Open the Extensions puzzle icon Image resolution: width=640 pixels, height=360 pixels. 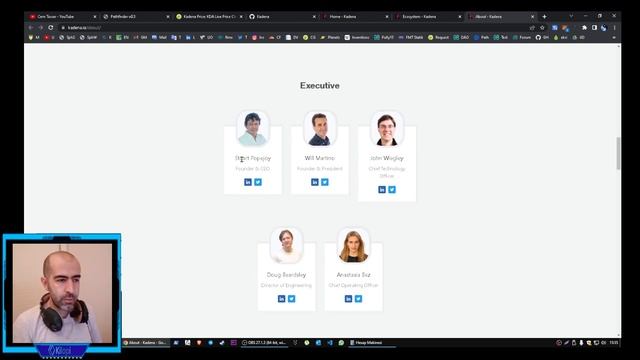coord(584,27)
